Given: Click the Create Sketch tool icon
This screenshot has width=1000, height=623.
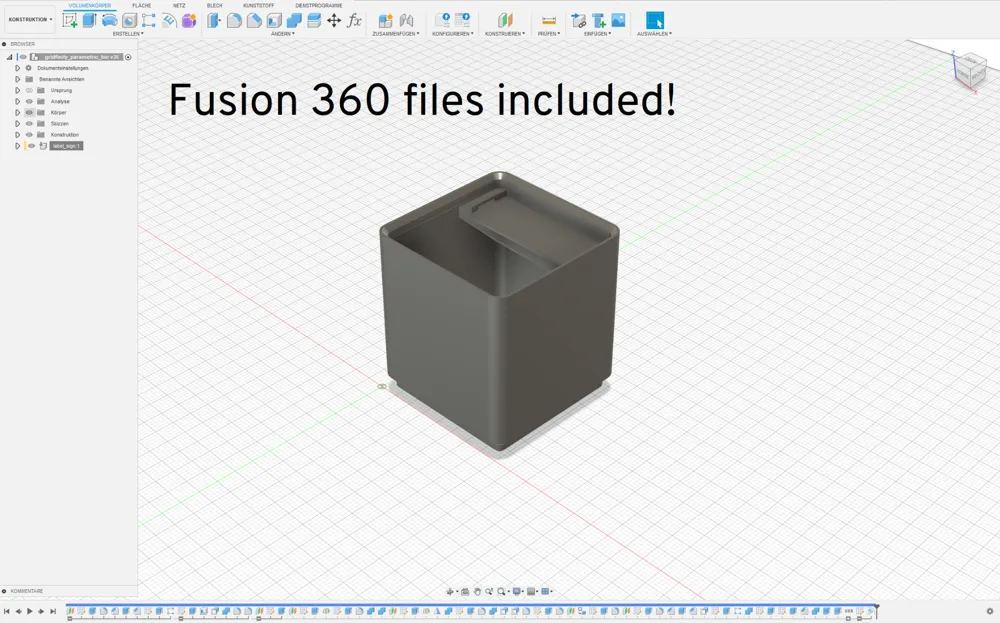Looking at the screenshot, I should (70, 20).
